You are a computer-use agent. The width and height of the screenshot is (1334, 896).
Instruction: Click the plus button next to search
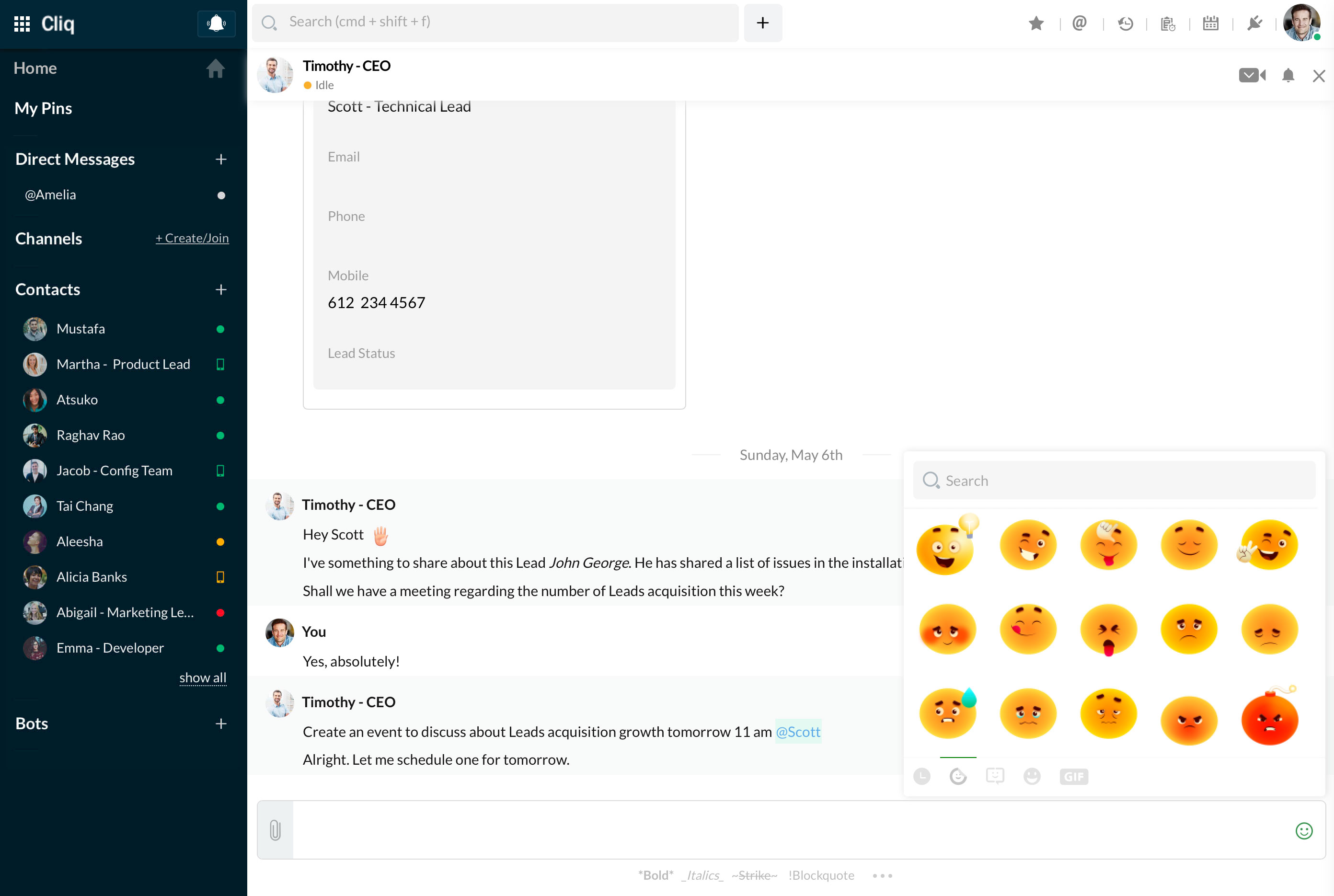763,23
